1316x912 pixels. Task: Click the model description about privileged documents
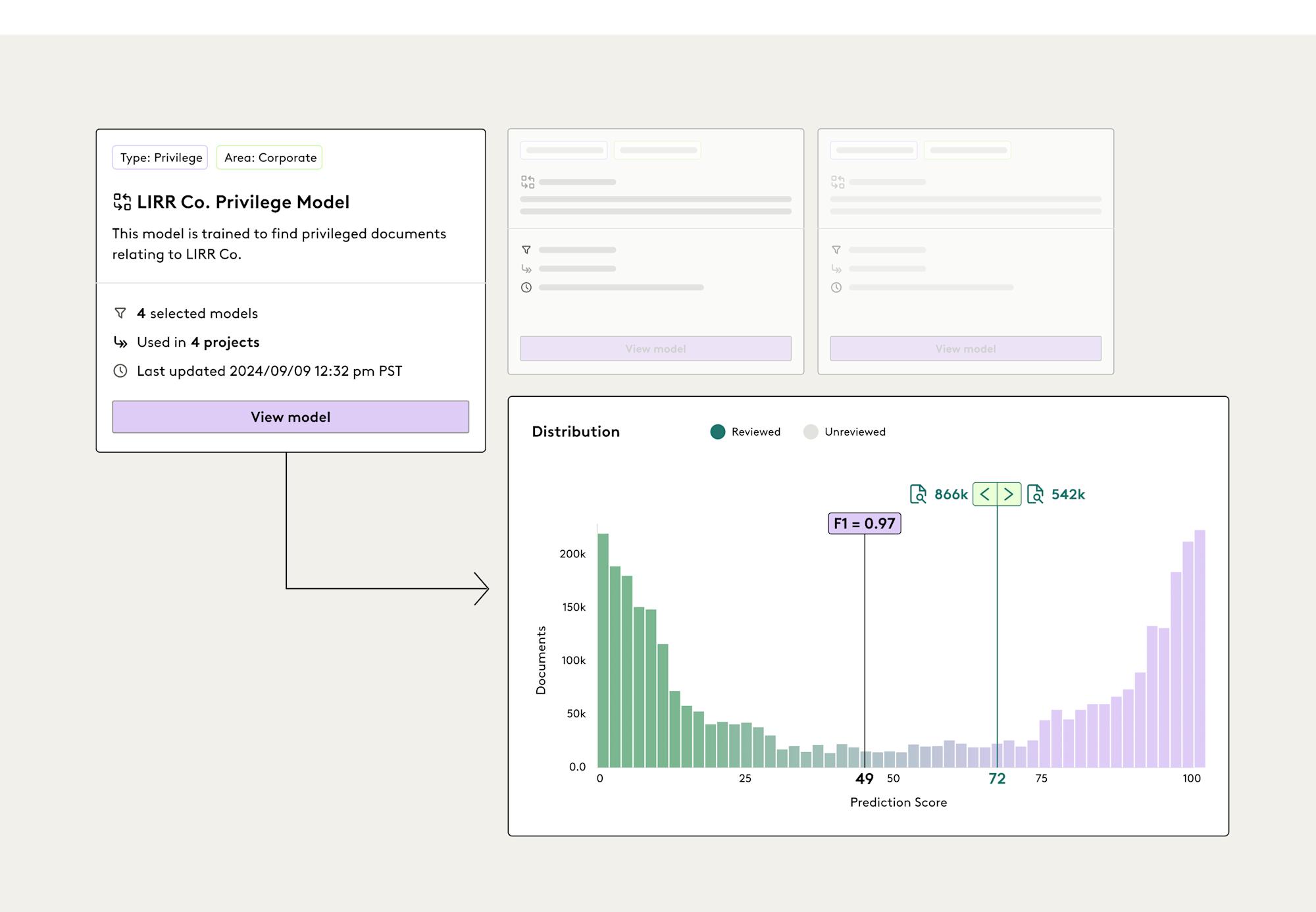pos(279,243)
